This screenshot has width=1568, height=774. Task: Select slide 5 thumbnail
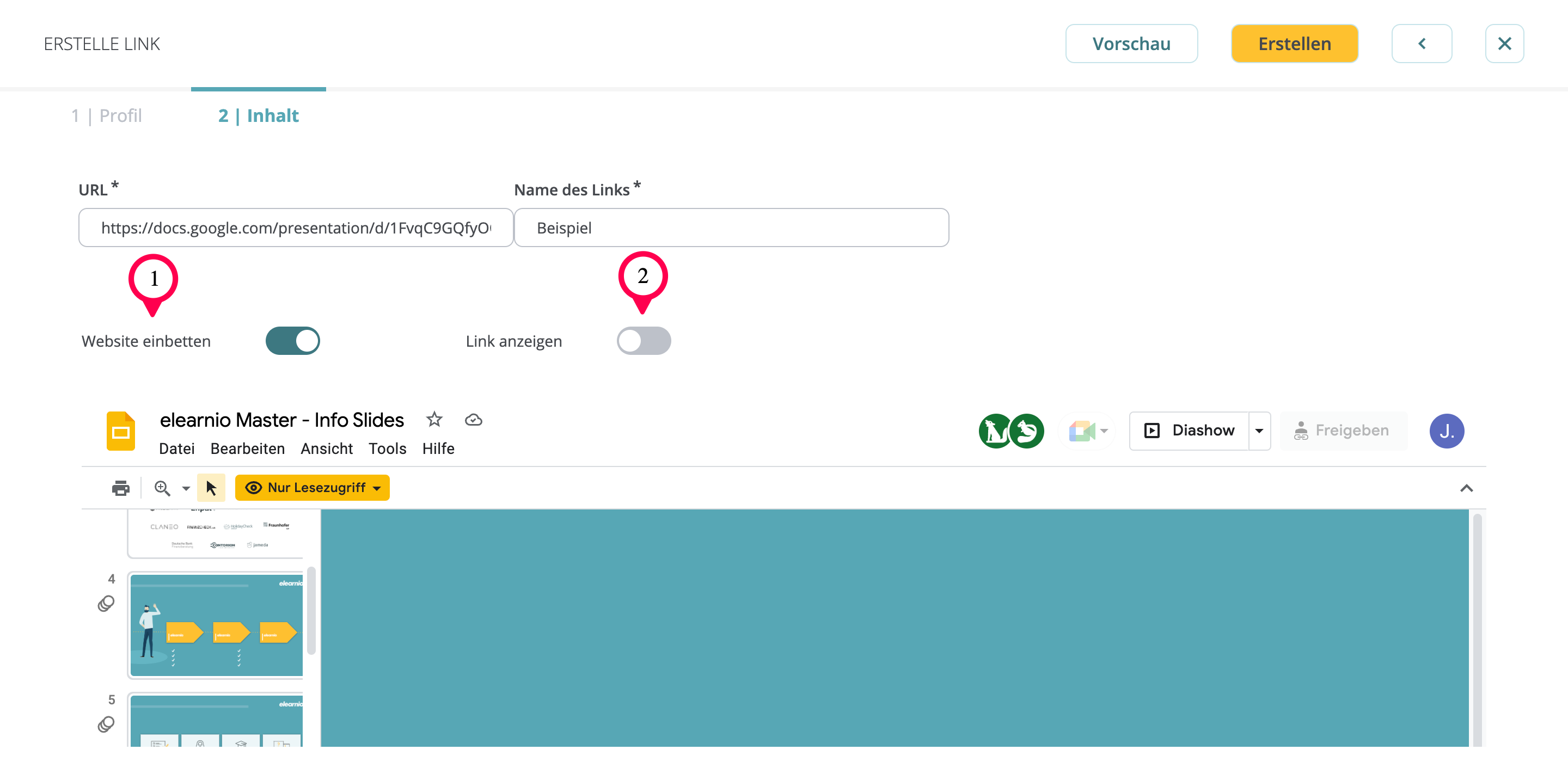[216, 720]
